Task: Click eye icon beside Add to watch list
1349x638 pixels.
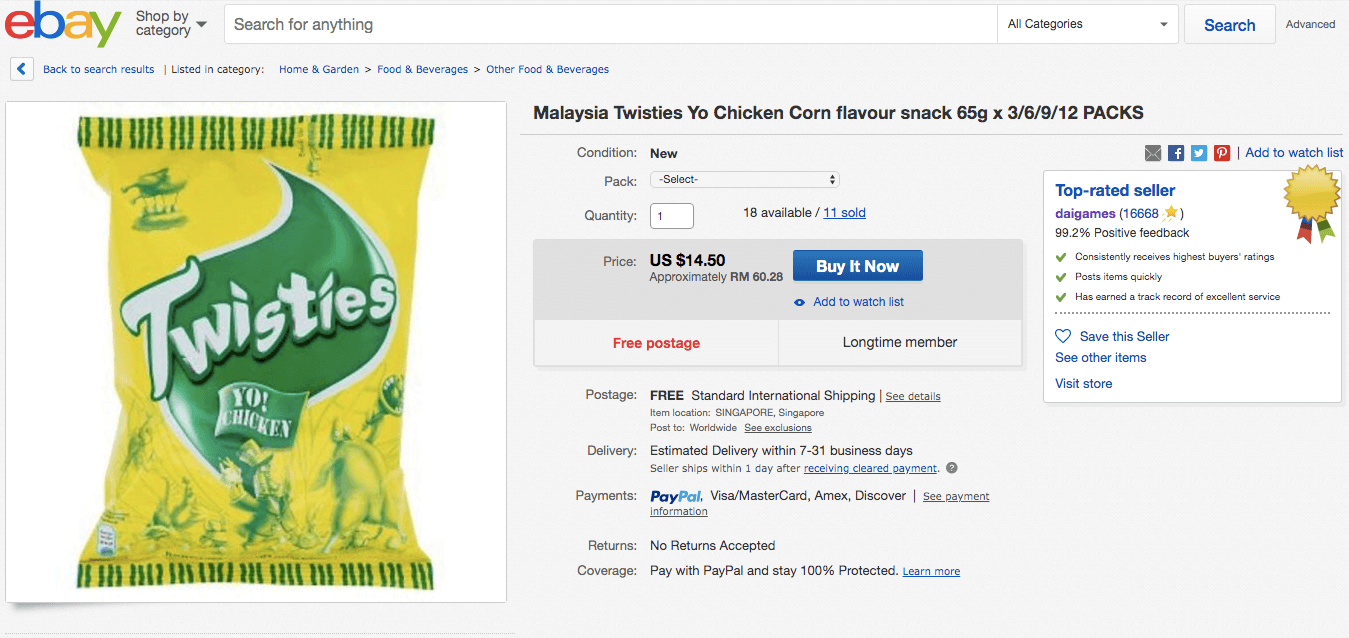Action: tap(799, 302)
